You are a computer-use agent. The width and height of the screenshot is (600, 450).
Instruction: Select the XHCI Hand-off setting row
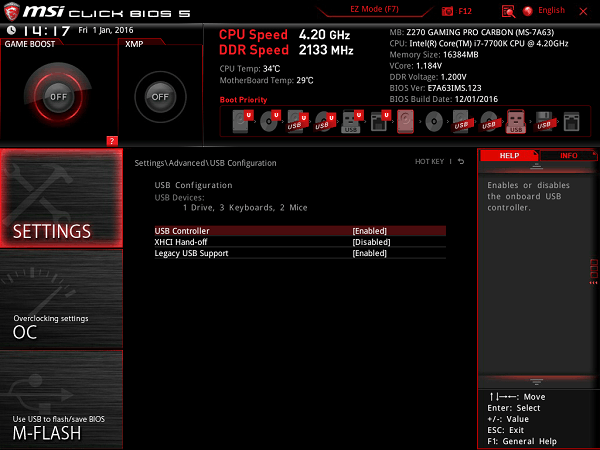[x=300, y=242]
